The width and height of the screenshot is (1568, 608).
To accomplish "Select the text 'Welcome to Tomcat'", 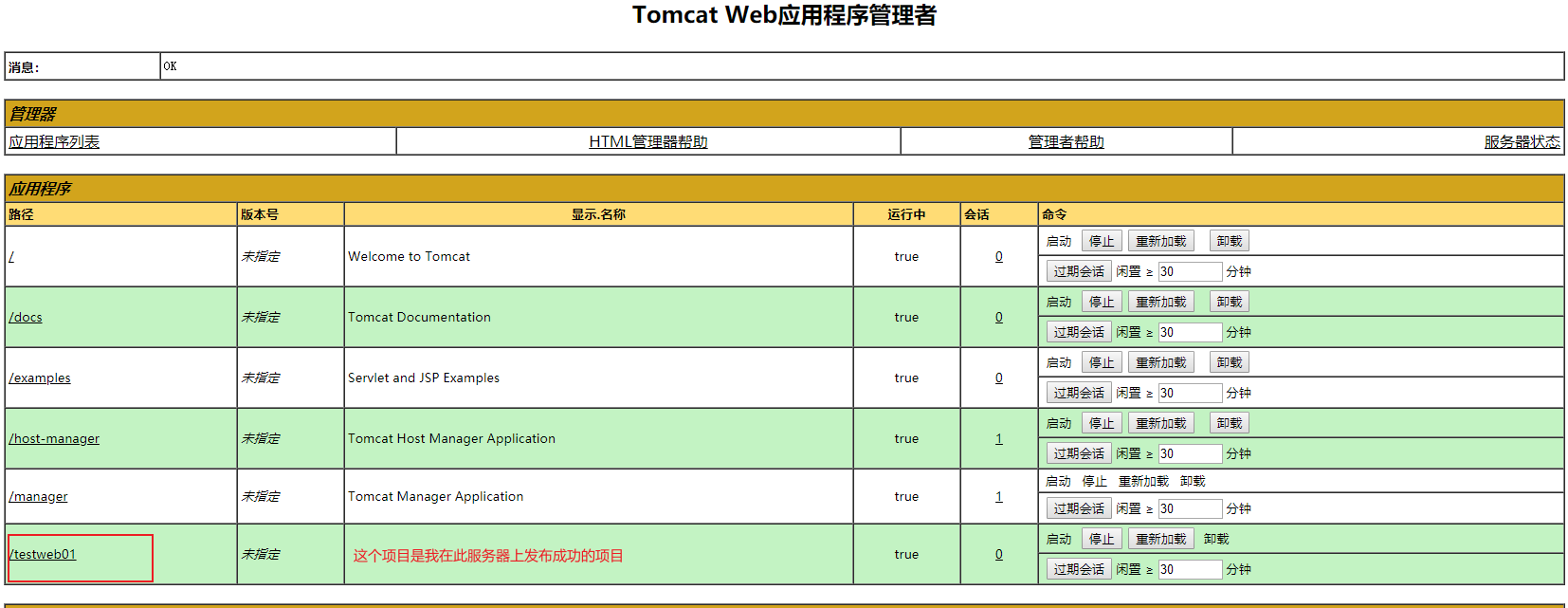I will click(x=409, y=256).
